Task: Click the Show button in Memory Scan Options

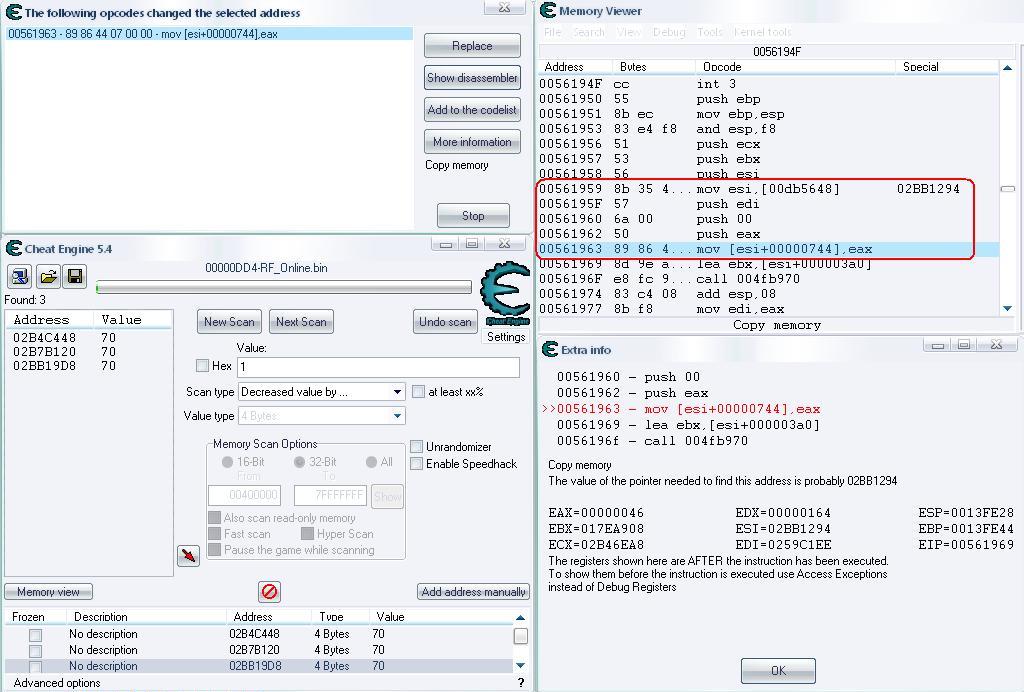Action: coord(387,497)
